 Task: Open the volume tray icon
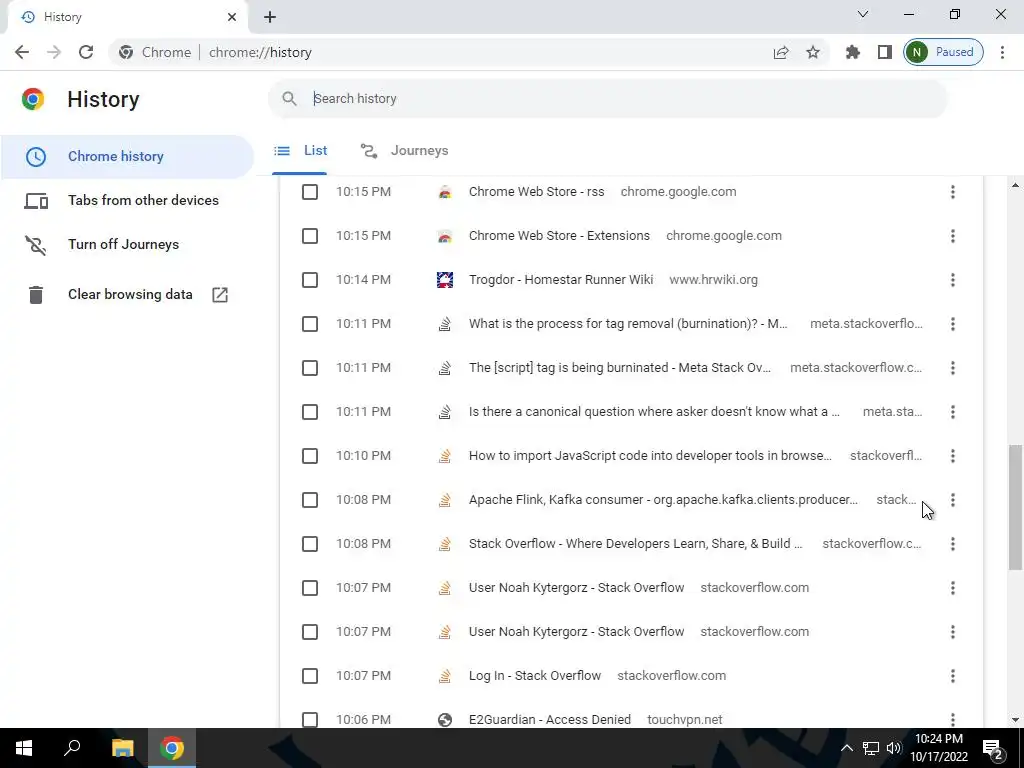893,748
